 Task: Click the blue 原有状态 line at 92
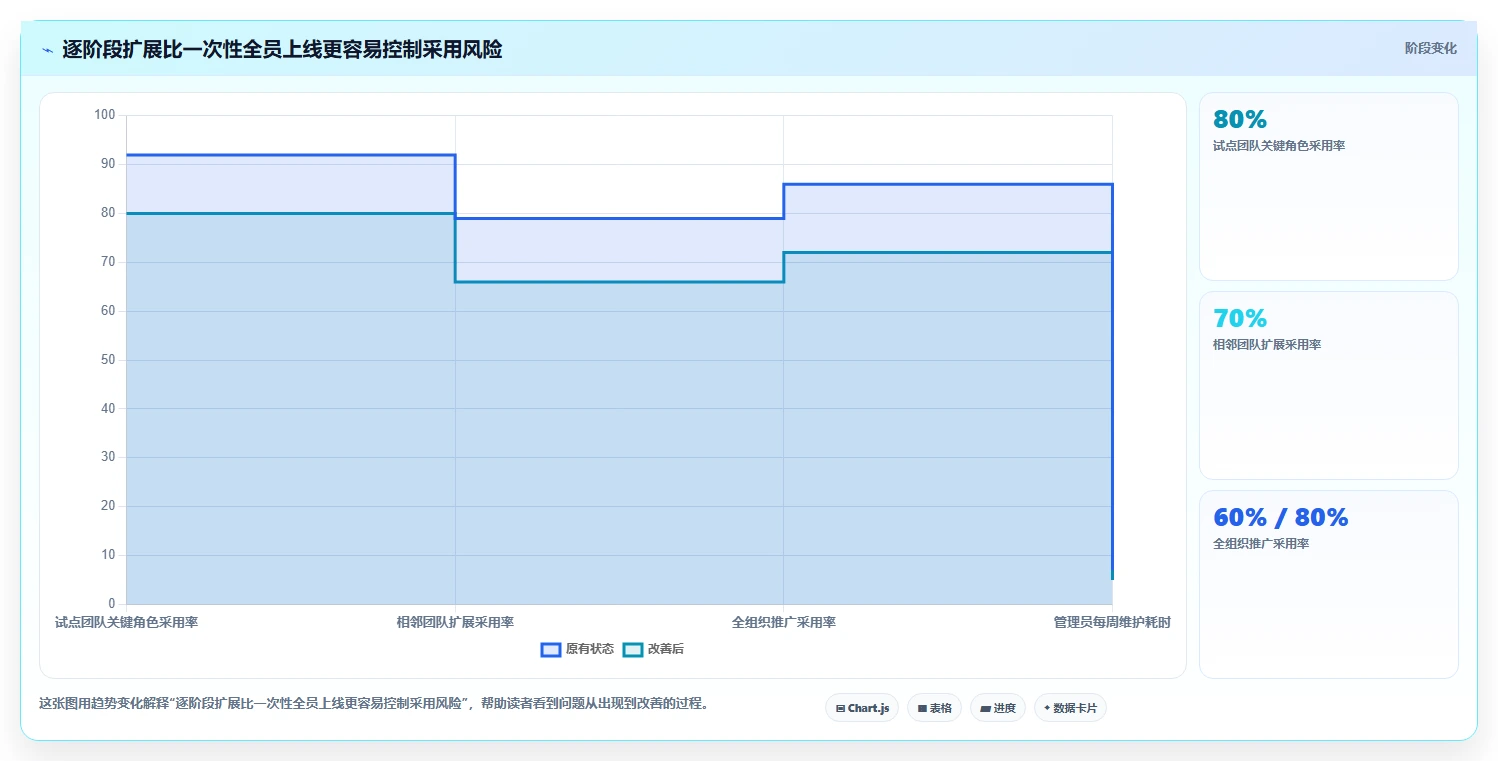pyautogui.click(x=290, y=155)
